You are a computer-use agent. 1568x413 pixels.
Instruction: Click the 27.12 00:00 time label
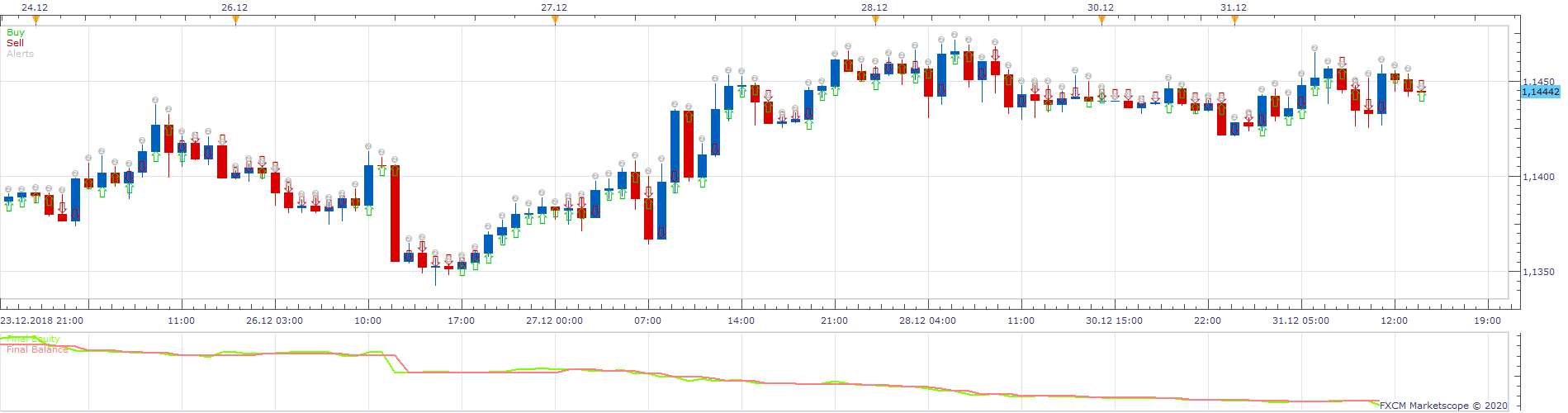coord(554,320)
